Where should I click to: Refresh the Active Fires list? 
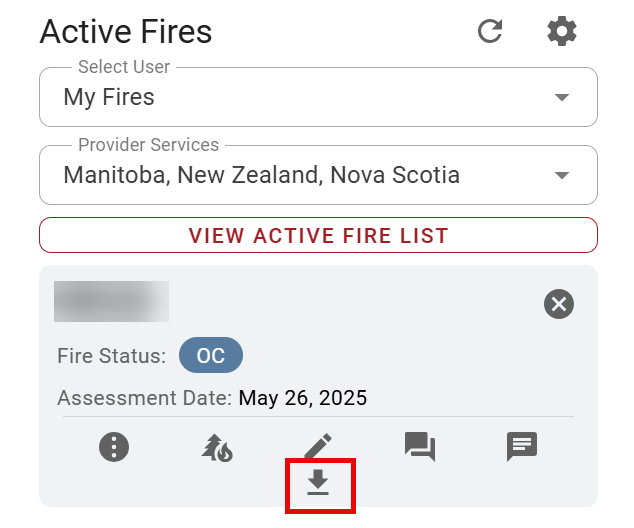click(x=490, y=31)
